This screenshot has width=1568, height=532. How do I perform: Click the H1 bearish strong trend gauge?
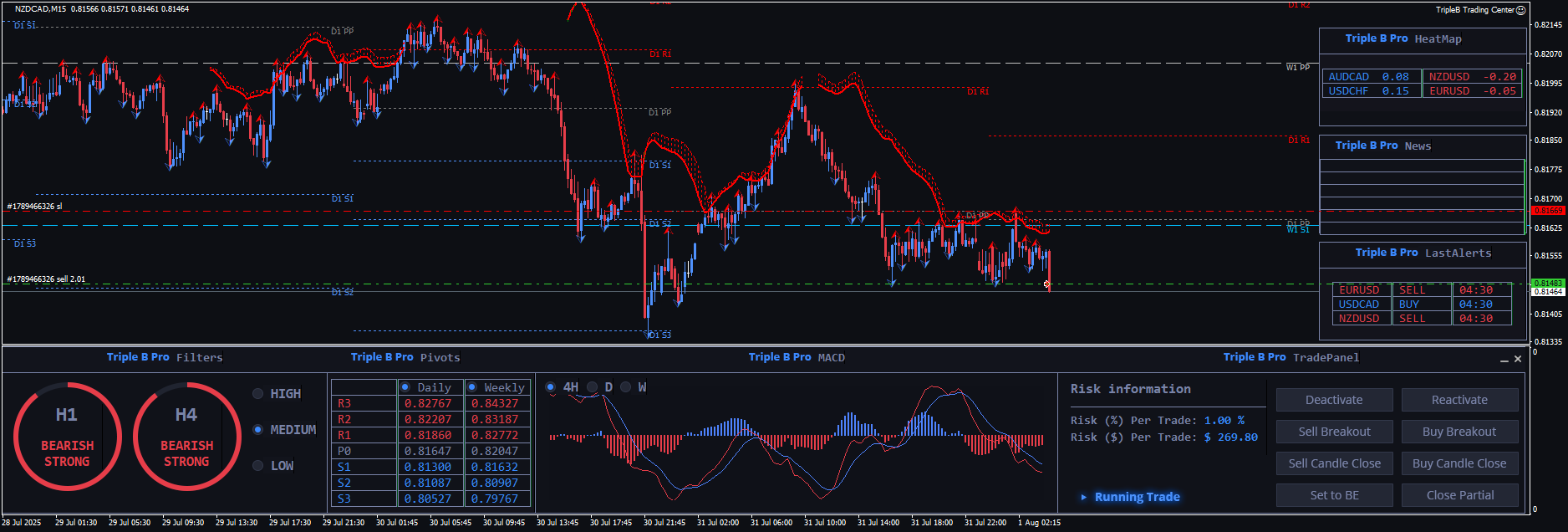(67, 436)
